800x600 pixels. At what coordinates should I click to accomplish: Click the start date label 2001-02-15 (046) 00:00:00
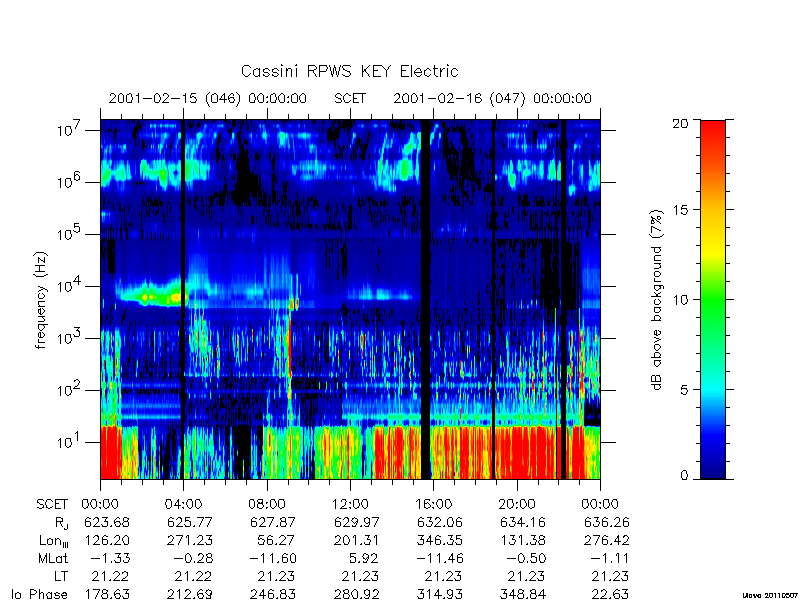208,98
